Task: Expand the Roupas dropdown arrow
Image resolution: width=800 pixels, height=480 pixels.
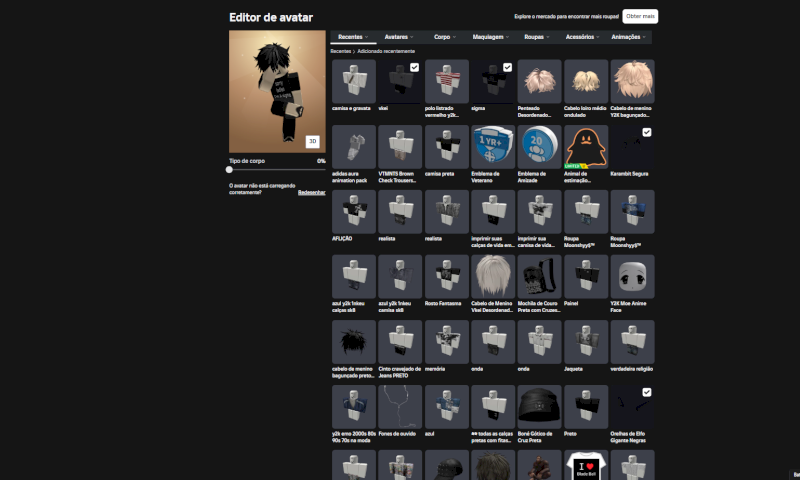Action: pos(547,37)
